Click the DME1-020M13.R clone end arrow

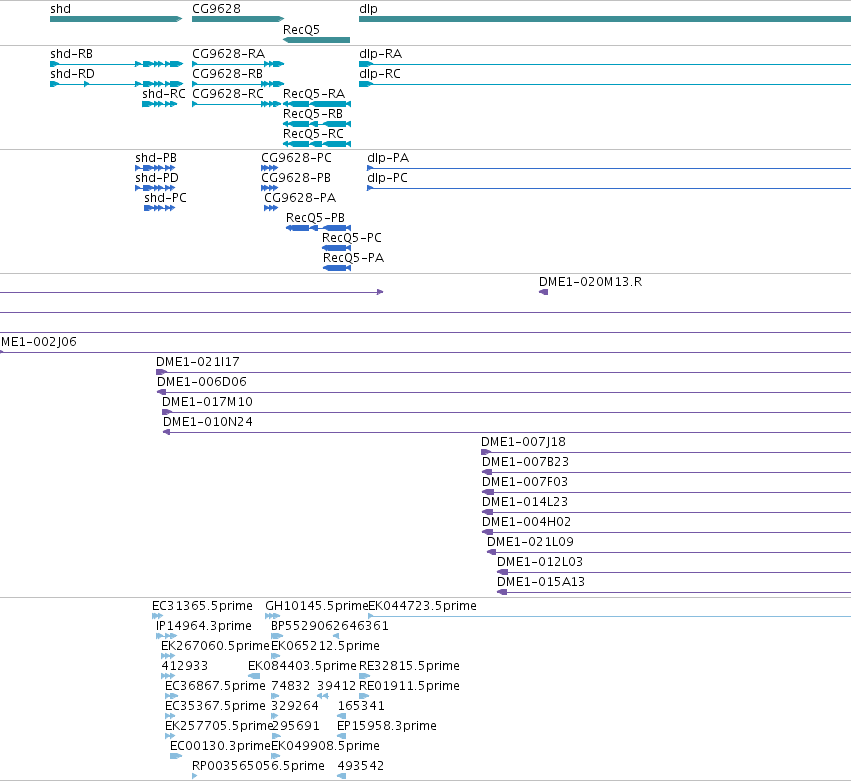(x=543, y=293)
